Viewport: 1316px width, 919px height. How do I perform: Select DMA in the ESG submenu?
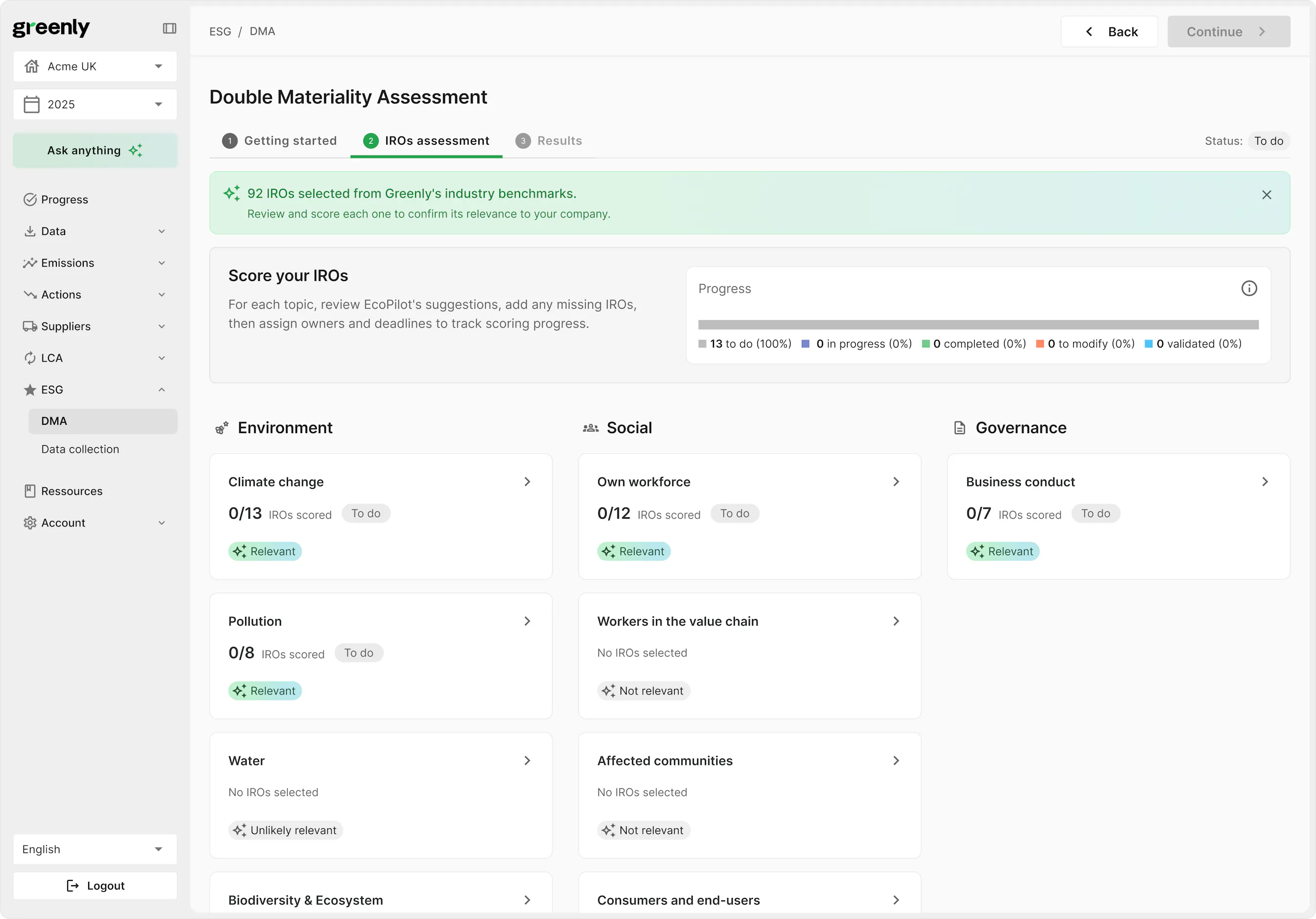point(103,421)
